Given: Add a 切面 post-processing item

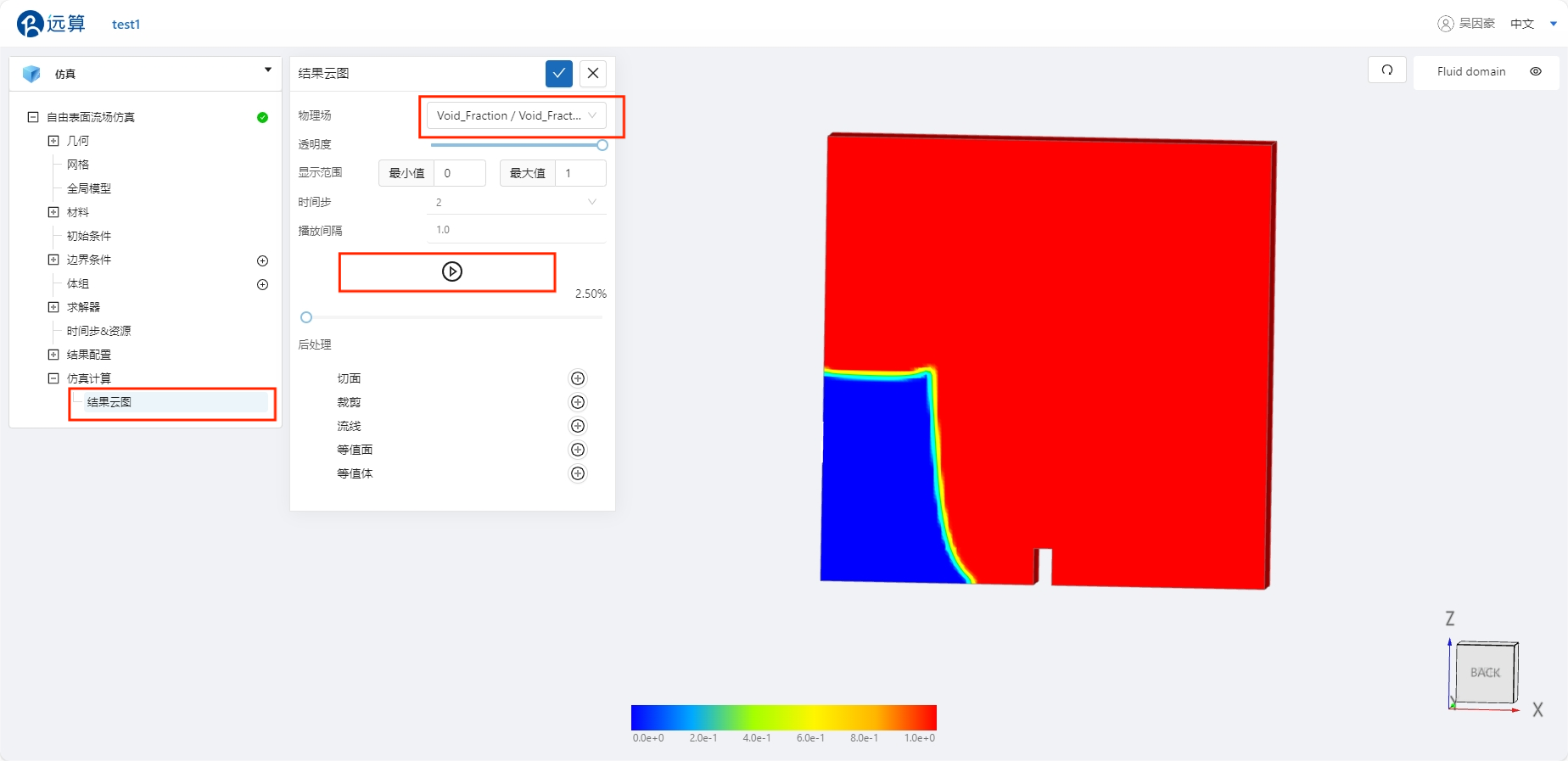Looking at the screenshot, I should tap(578, 378).
